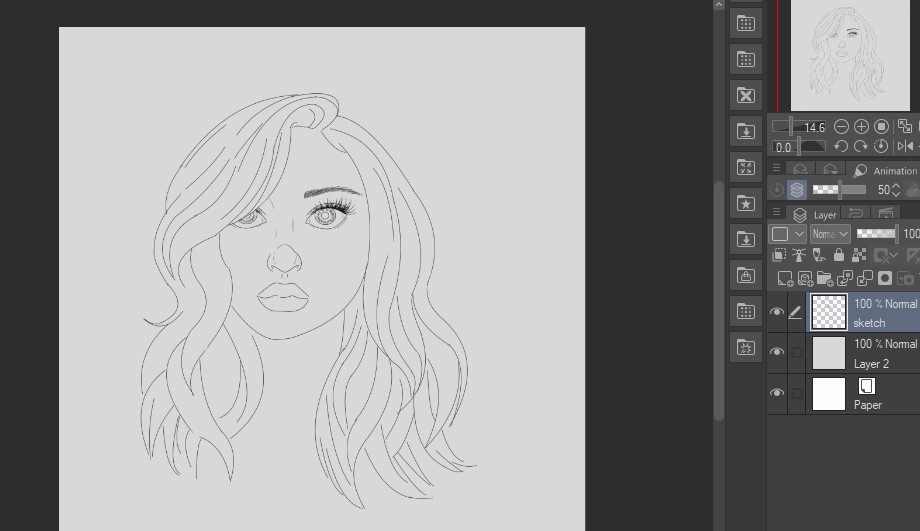Viewport: 920px width, 531px height.
Task: Set as reference layer with lighthouse icon
Action: click(799, 255)
